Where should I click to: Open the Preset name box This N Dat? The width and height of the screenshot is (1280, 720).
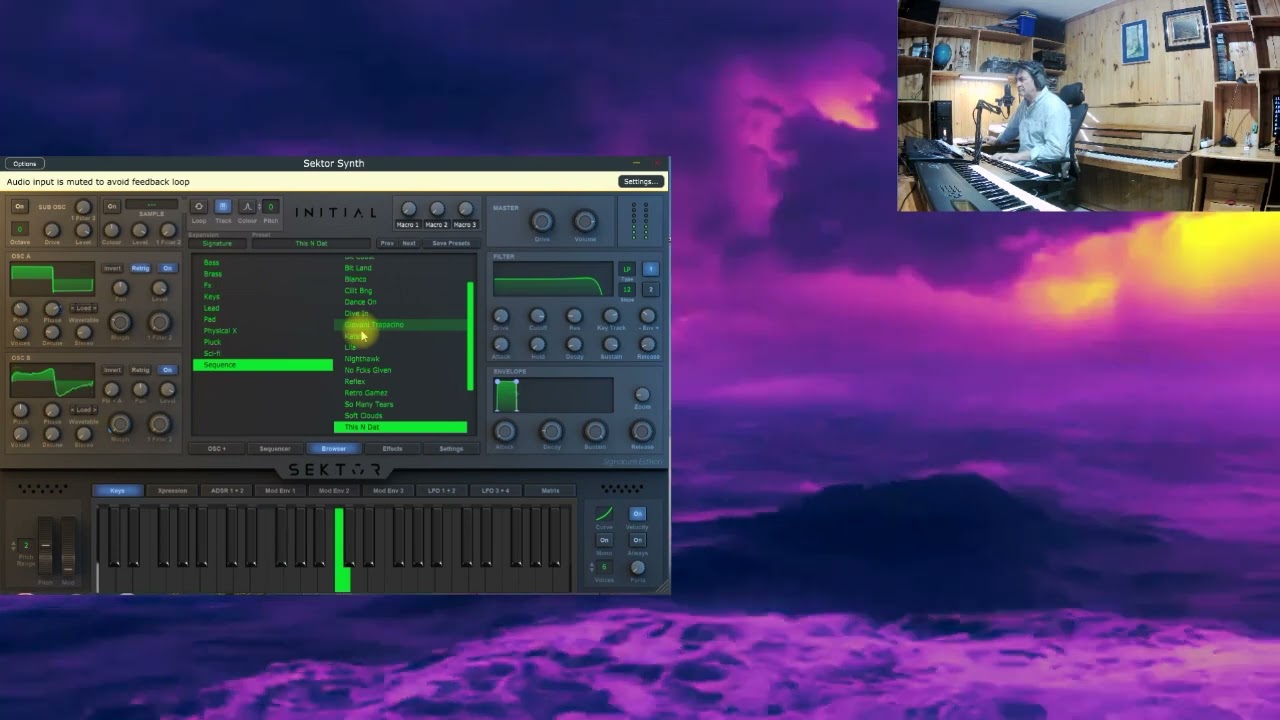[x=311, y=243]
